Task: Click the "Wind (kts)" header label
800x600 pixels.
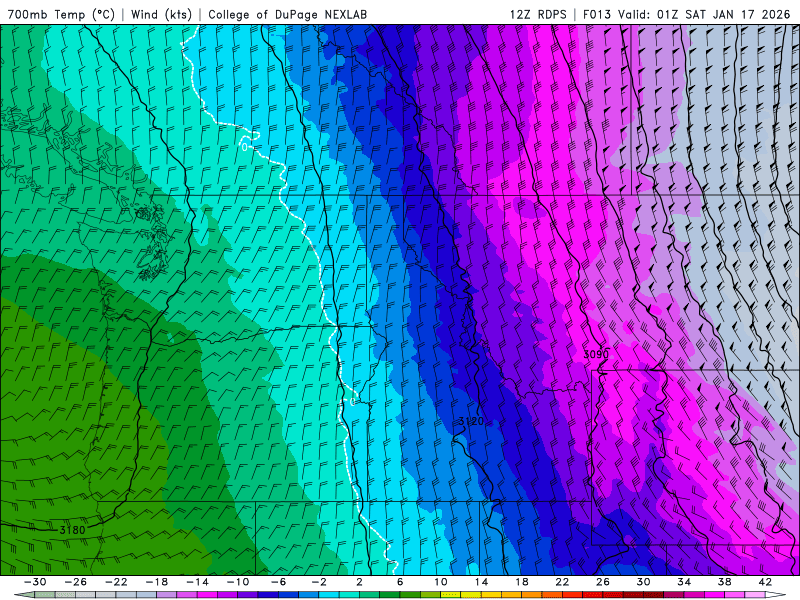Action: [x=161, y=14]
